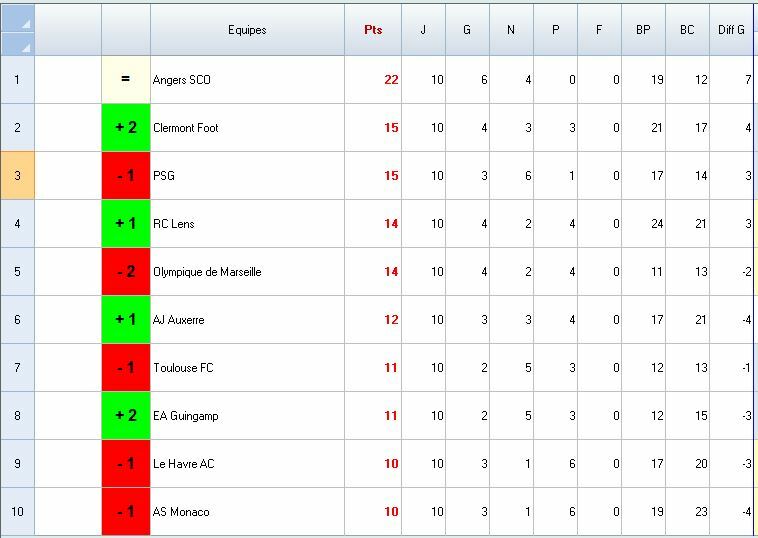Select the RC Lens team name cell
The width and height of the screenshot is (758, 538).
(247, 224)
